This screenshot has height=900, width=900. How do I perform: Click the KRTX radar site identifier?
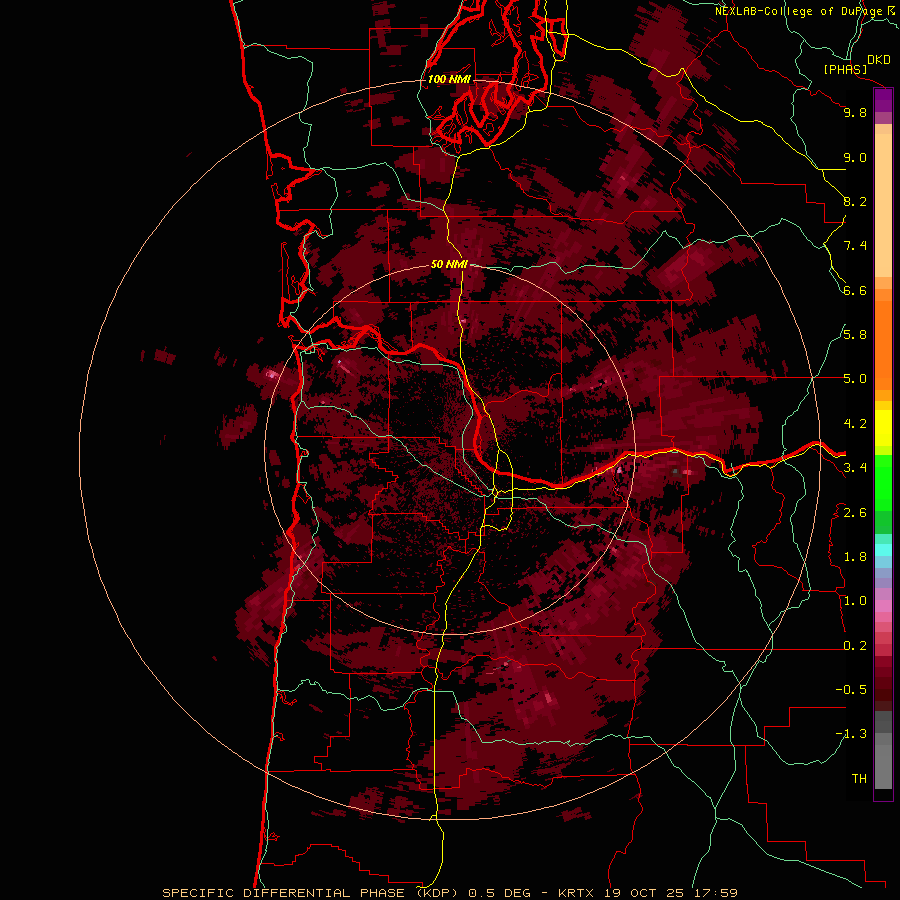click(x=578, y=893)
